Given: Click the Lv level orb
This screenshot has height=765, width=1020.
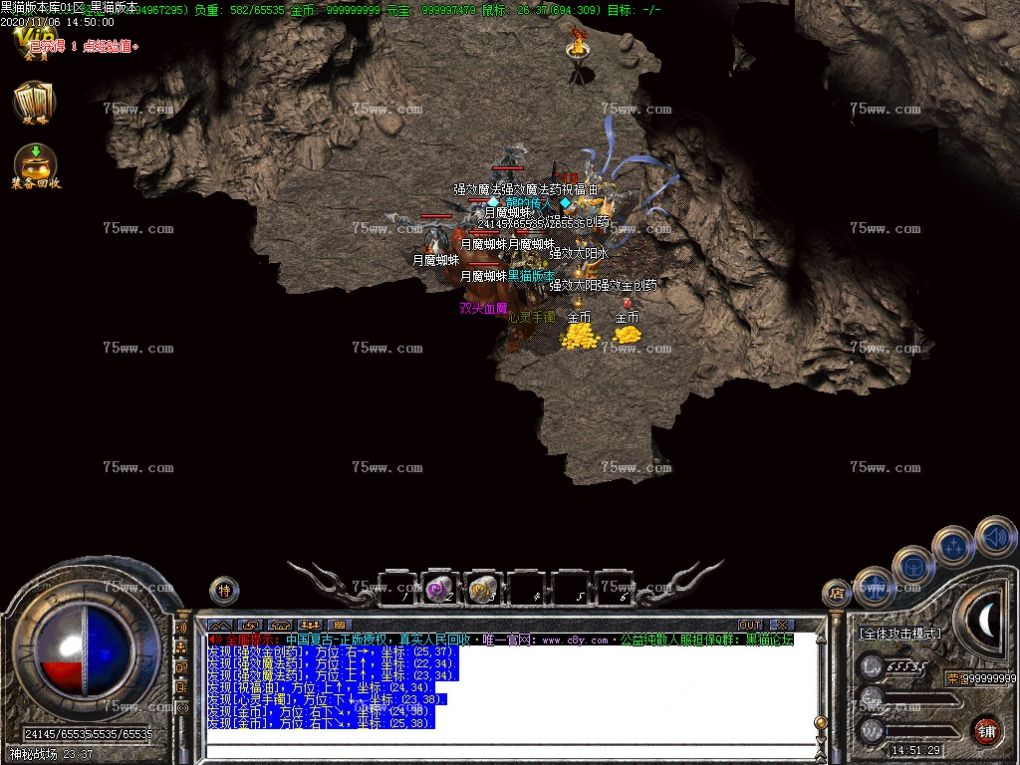Looking at the screenshot, I should click(x=872, y=667).
